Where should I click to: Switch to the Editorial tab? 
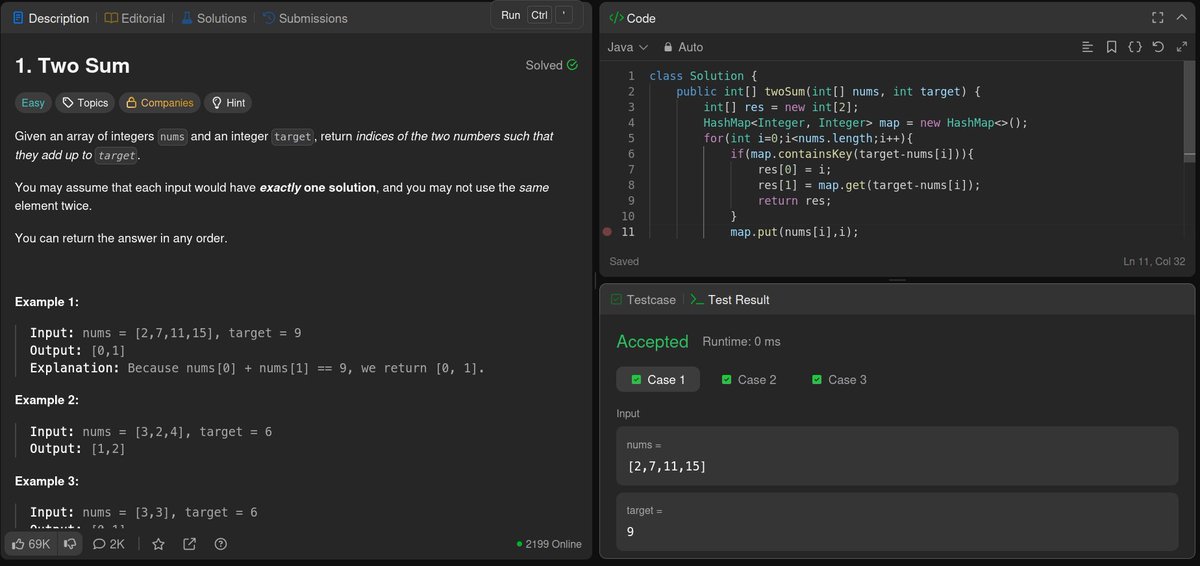tap(135, 18)
